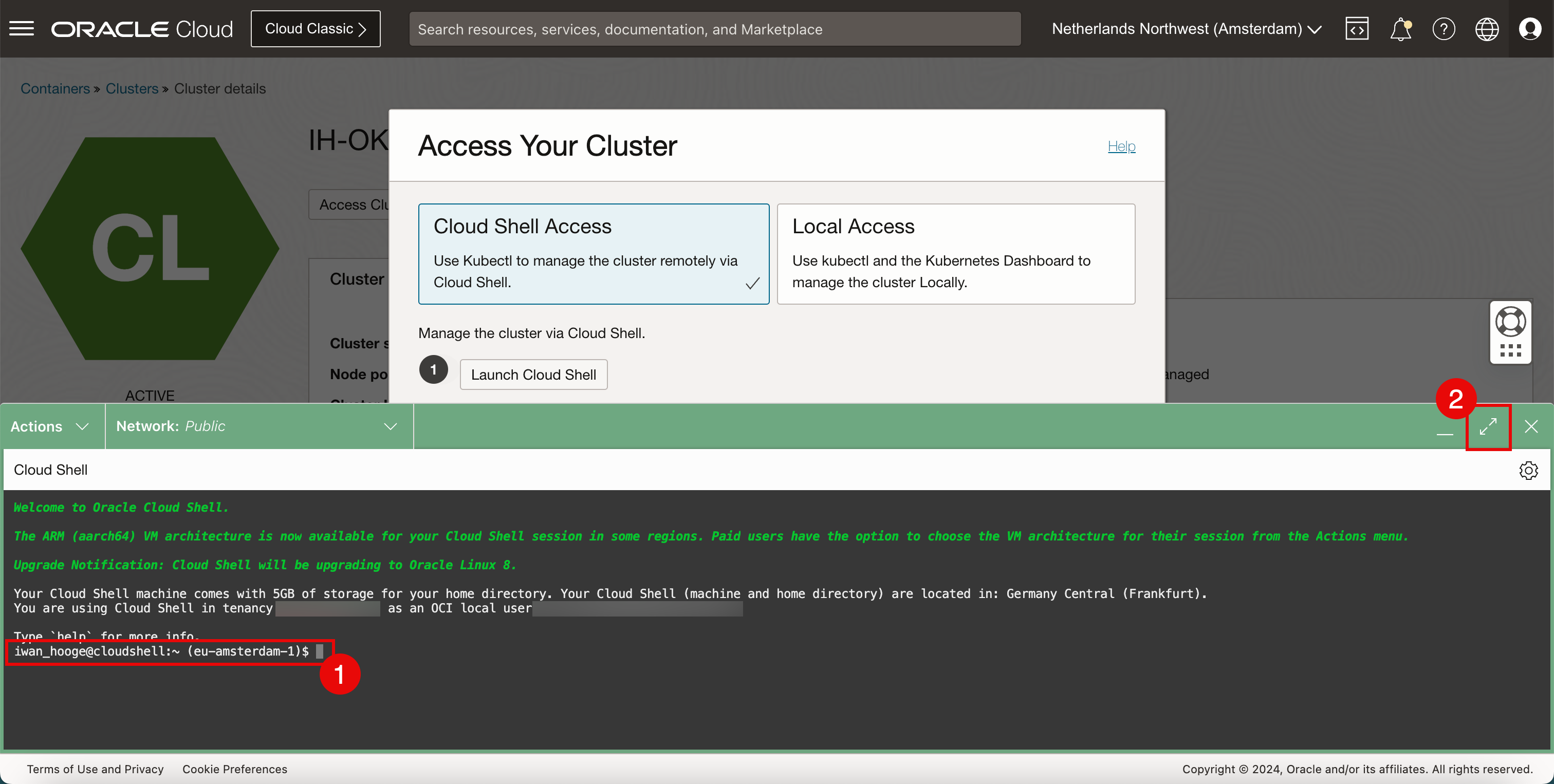Open the hamburger navigation menu

(22, 28)
